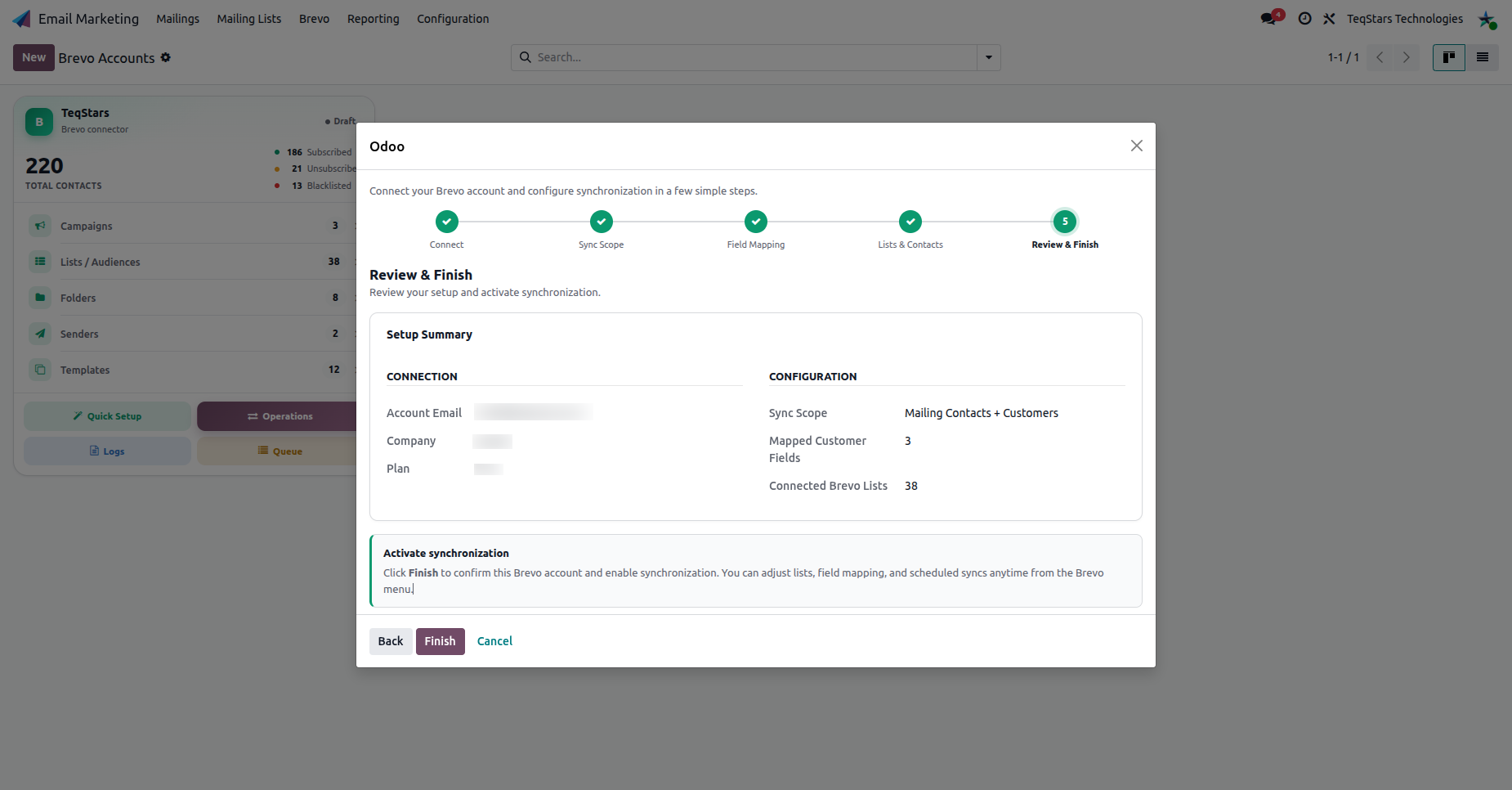Image resolution: width=1512 pixels, height=790 pixels.
Task: Click the Review & Finish section heading
Action: (x=421, y=275)
